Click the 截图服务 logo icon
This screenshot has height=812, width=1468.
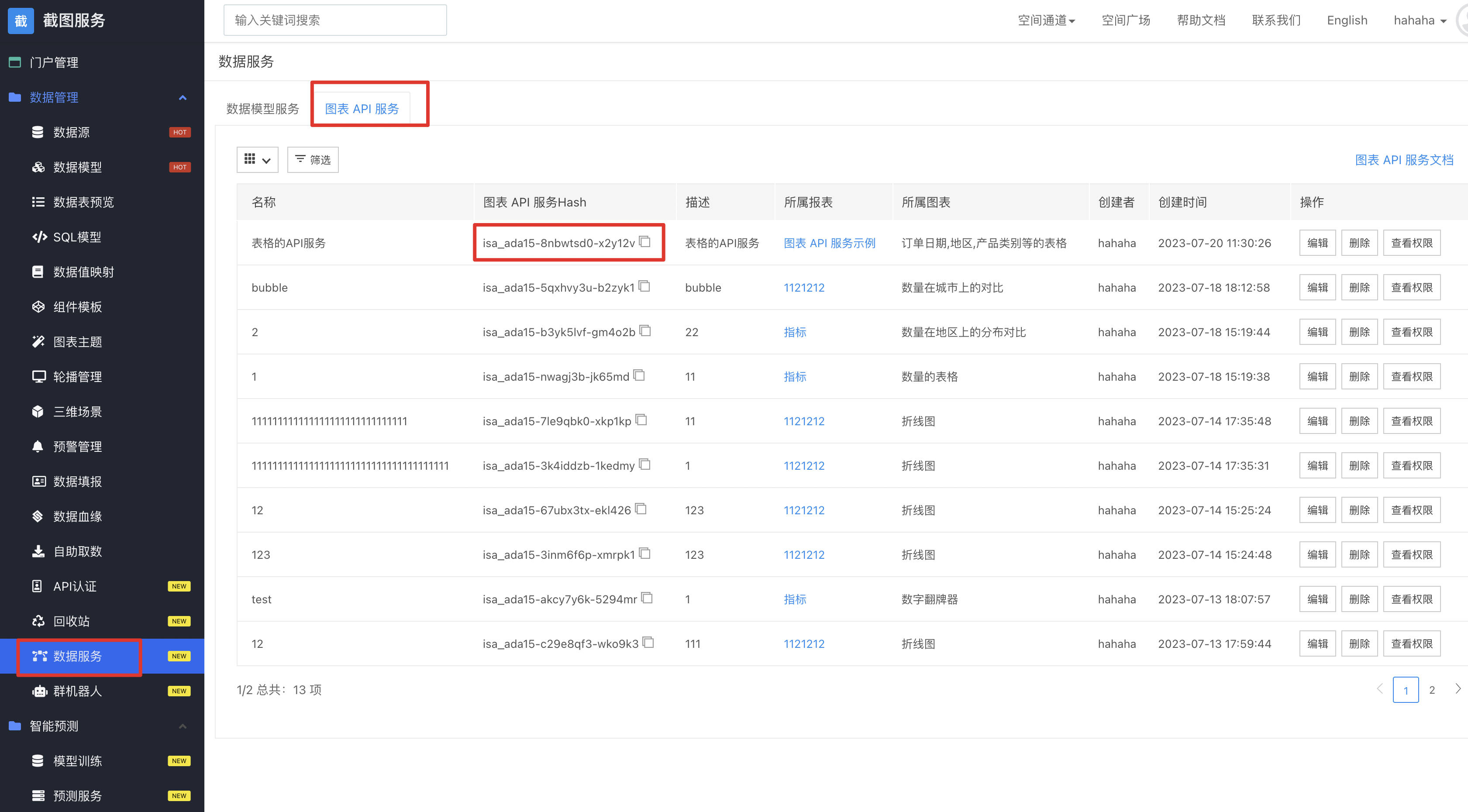click(21, 21)
